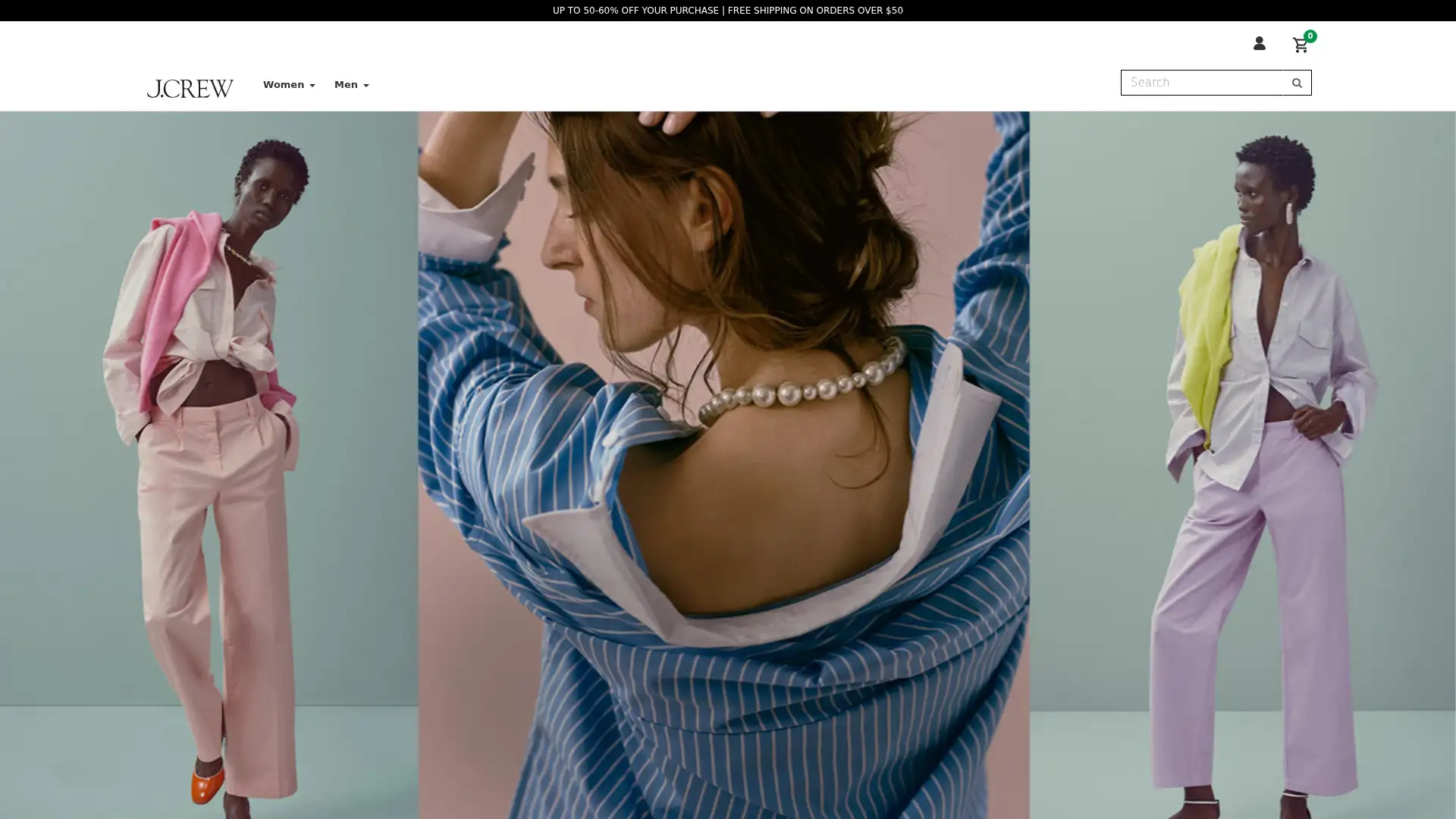Click the chevron next to Women
Image resolution: width=1456 pixels, height=819 pixels.
tap(311, 85)
